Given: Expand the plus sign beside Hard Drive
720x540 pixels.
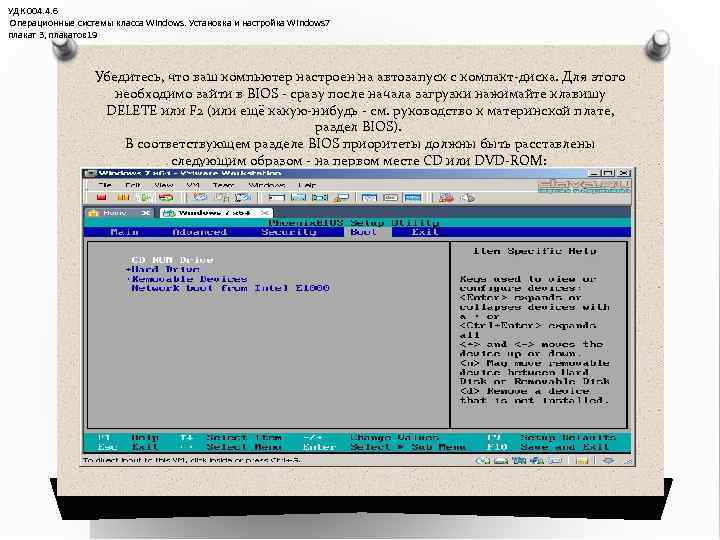Looking at the screenshot, I should click(x=128, y=270).
